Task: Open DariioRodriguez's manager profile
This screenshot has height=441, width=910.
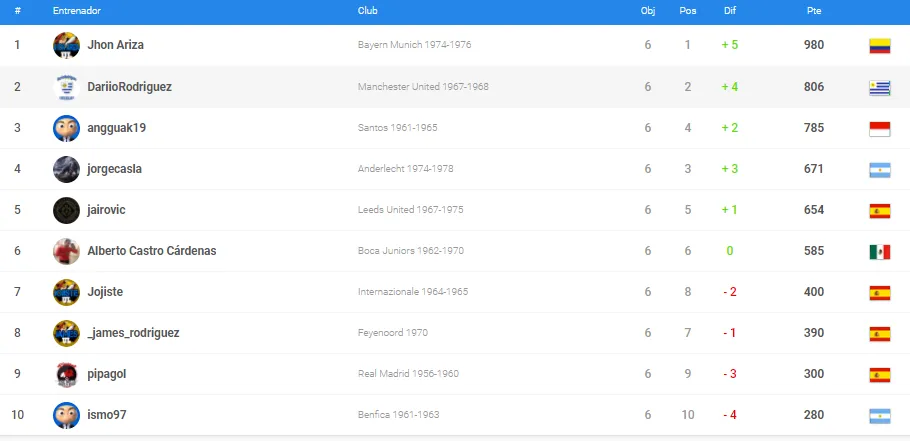Action: (x=129, y=86)
